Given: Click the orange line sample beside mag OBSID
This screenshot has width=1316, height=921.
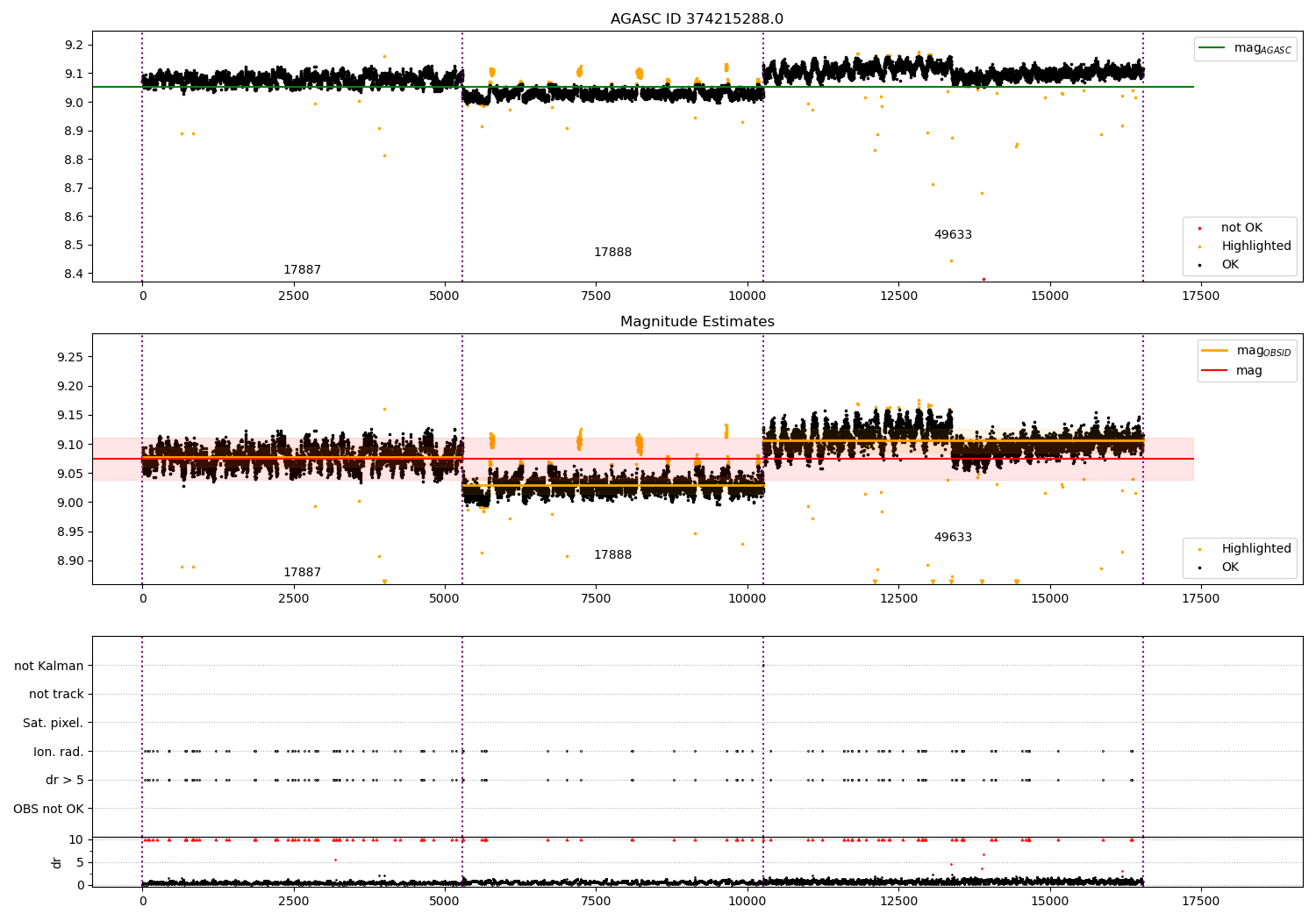Looking at the screenshot, I should (x=1214, y=351).
